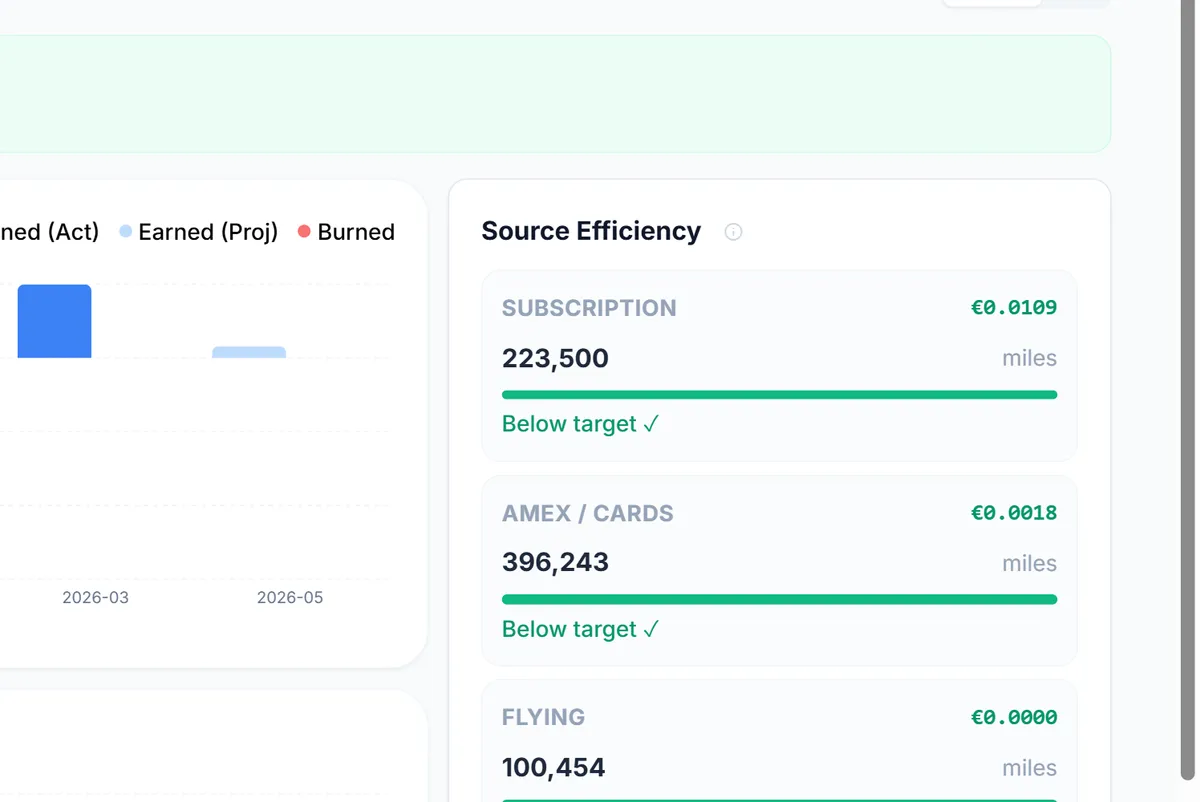Viewport: 1200px width, 802px height.
Task: Toggle the Earned (Act) legend label
Action: pyautogui.click(x=48, y=232)
